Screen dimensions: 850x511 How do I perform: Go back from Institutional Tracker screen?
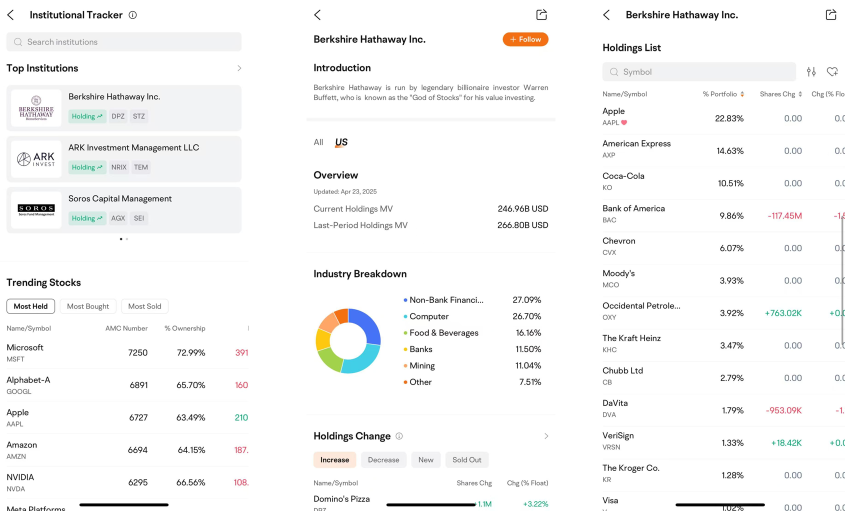(x=11, y=15)
